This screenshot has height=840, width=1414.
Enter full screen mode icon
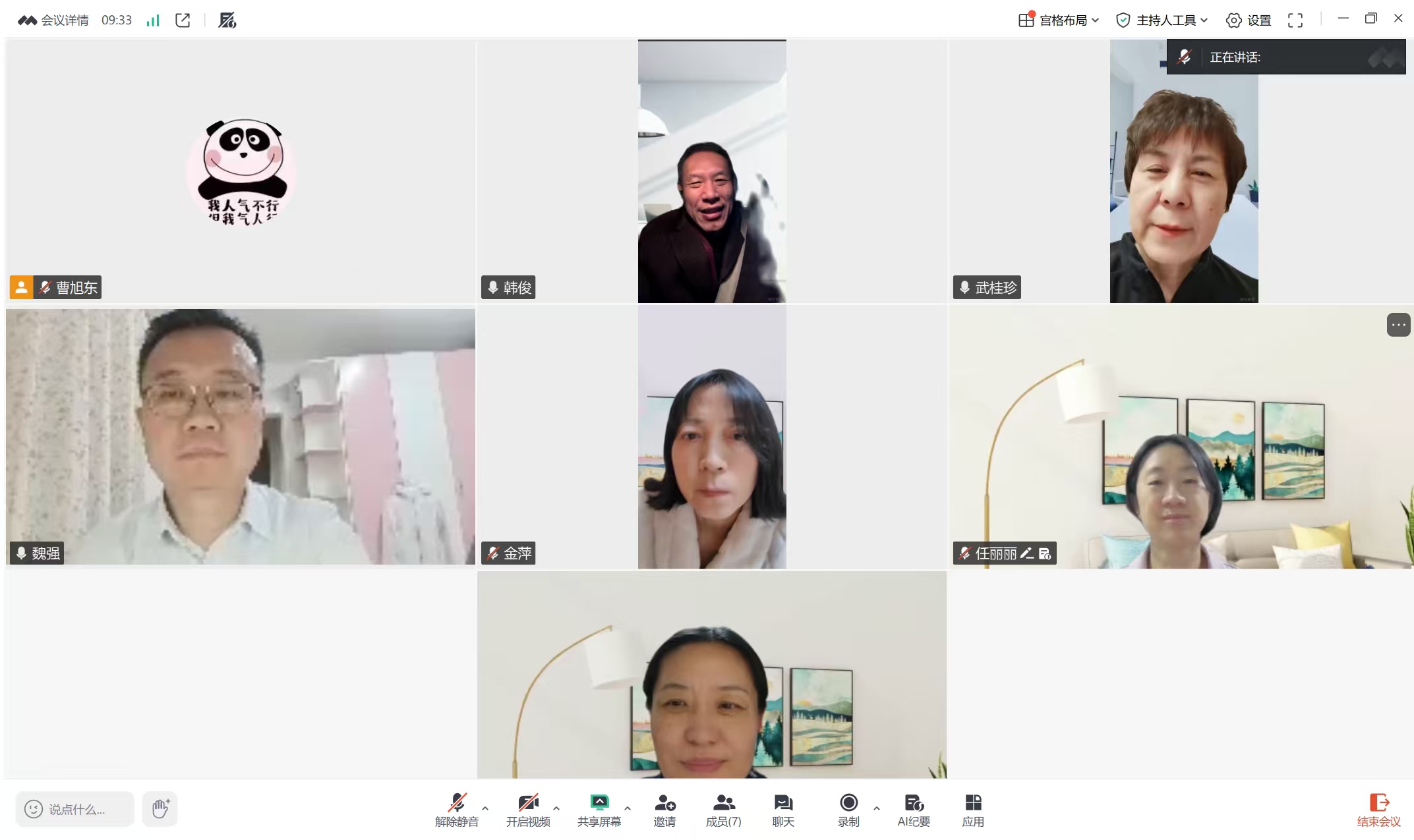click(x=1295, y=20)
